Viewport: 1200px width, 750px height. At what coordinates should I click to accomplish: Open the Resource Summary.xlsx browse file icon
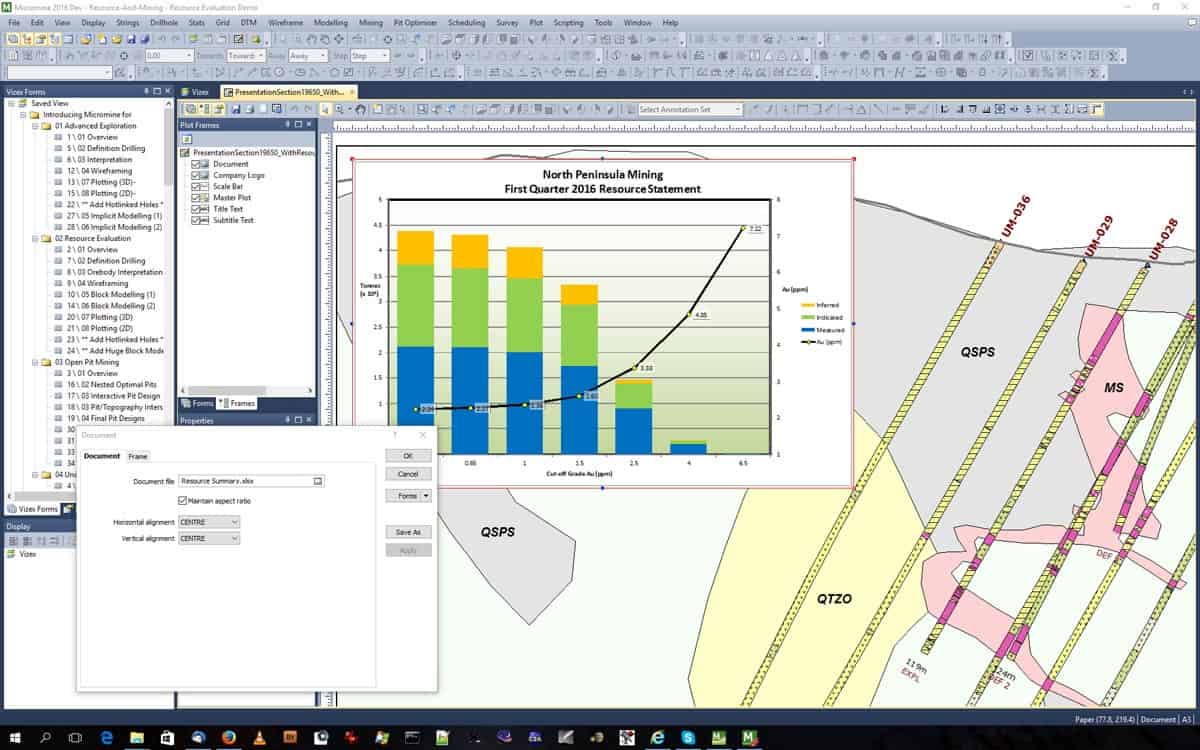(x=316, y=481)
